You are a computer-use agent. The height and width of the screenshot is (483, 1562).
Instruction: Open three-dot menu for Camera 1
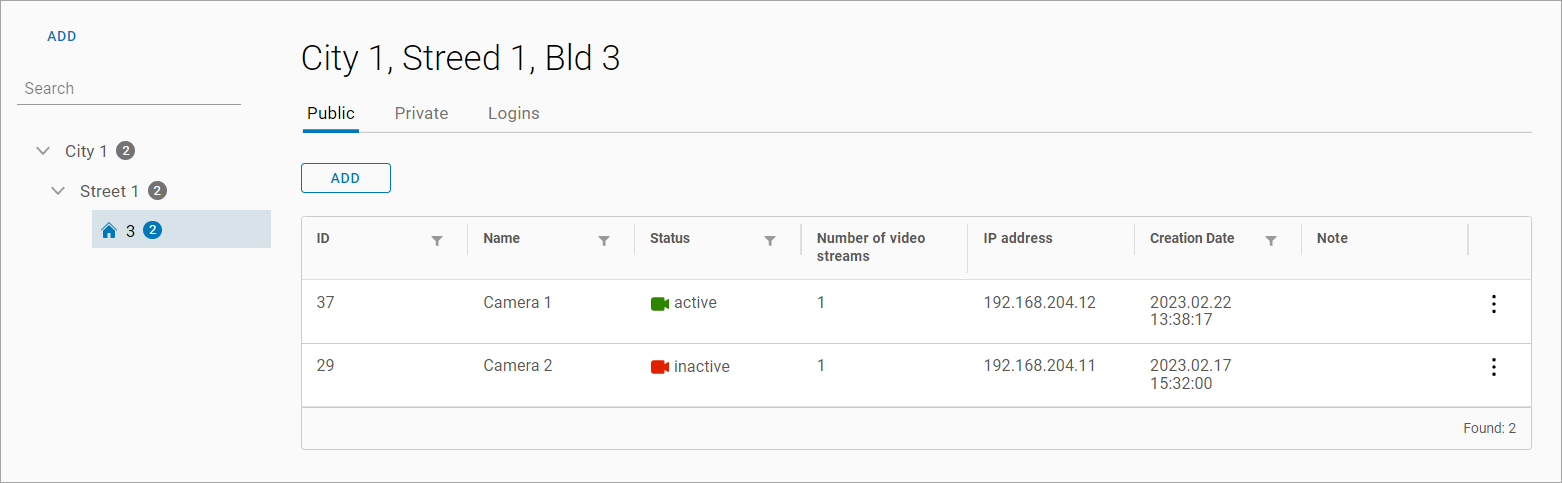pos(1493,304)
